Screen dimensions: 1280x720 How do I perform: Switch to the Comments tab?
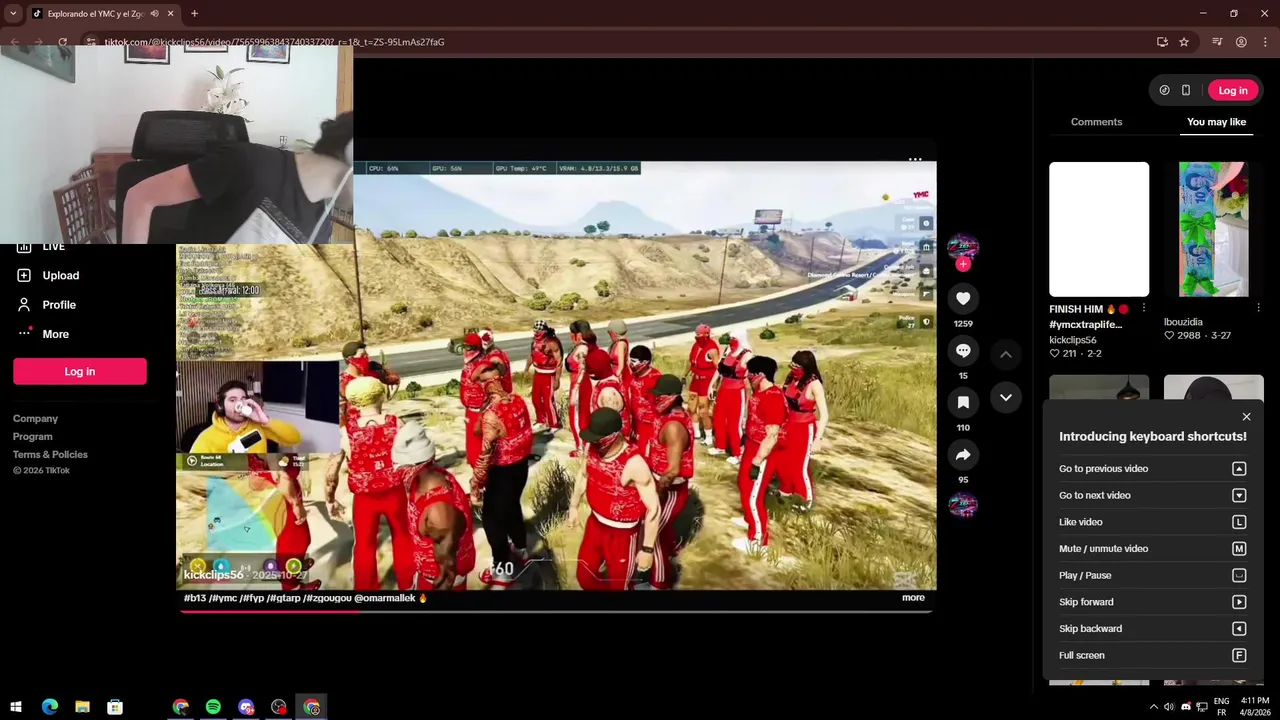[x=1096, y=122]
